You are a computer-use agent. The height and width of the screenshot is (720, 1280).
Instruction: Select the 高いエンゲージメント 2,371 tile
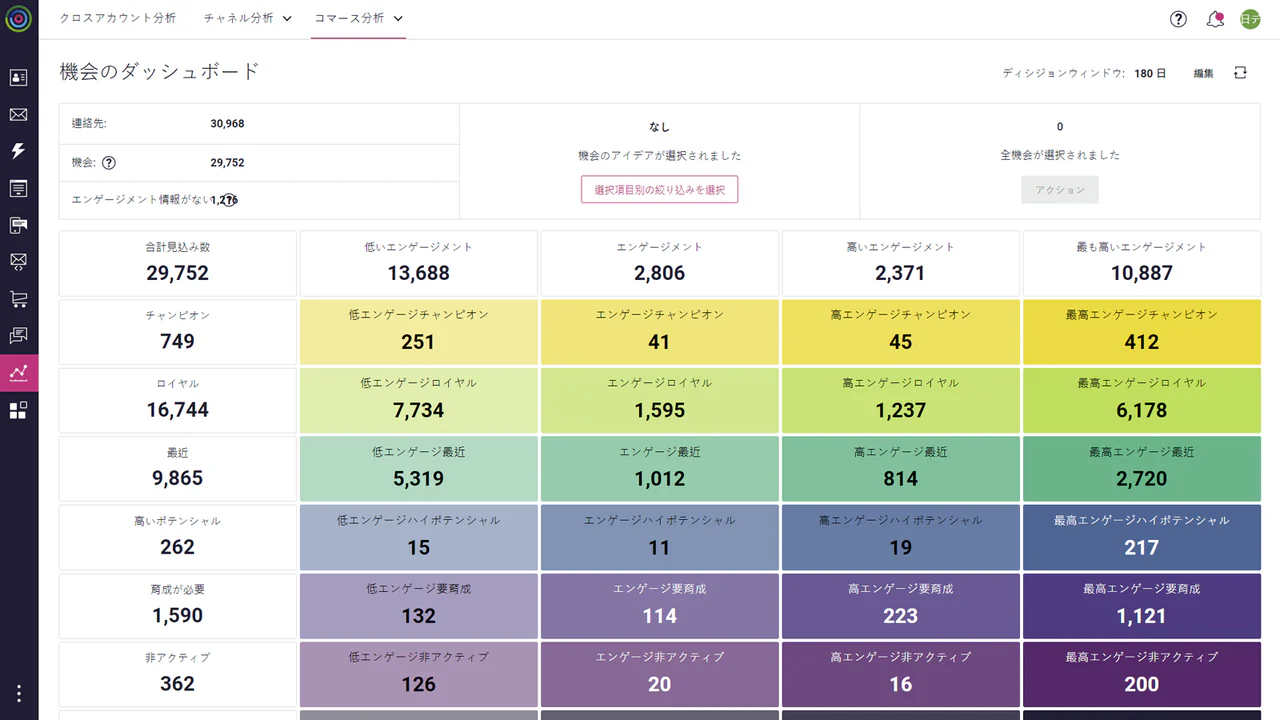click(901, 263)
